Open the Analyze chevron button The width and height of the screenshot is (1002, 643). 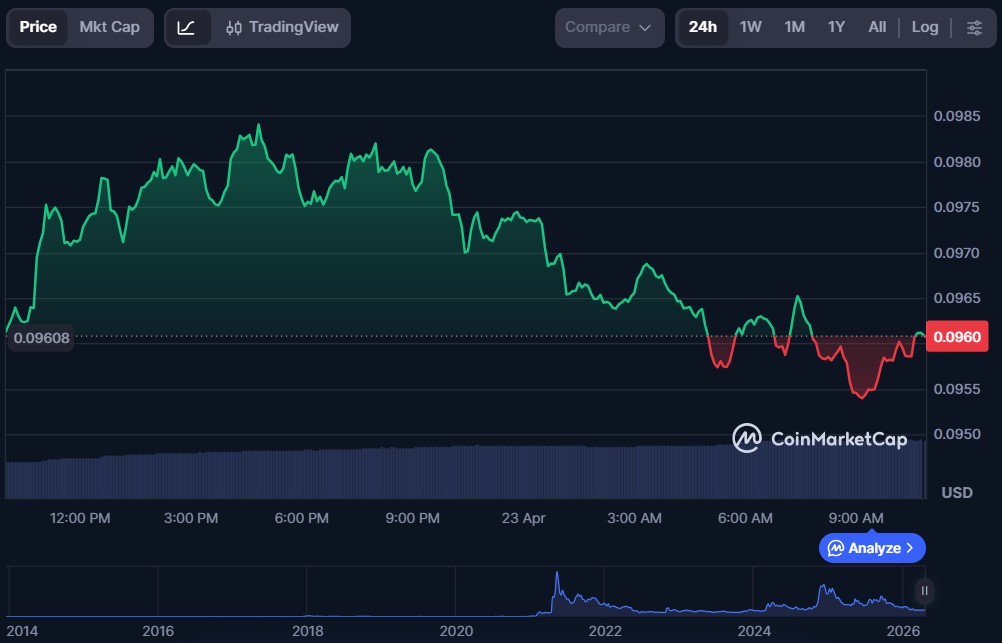872,548
